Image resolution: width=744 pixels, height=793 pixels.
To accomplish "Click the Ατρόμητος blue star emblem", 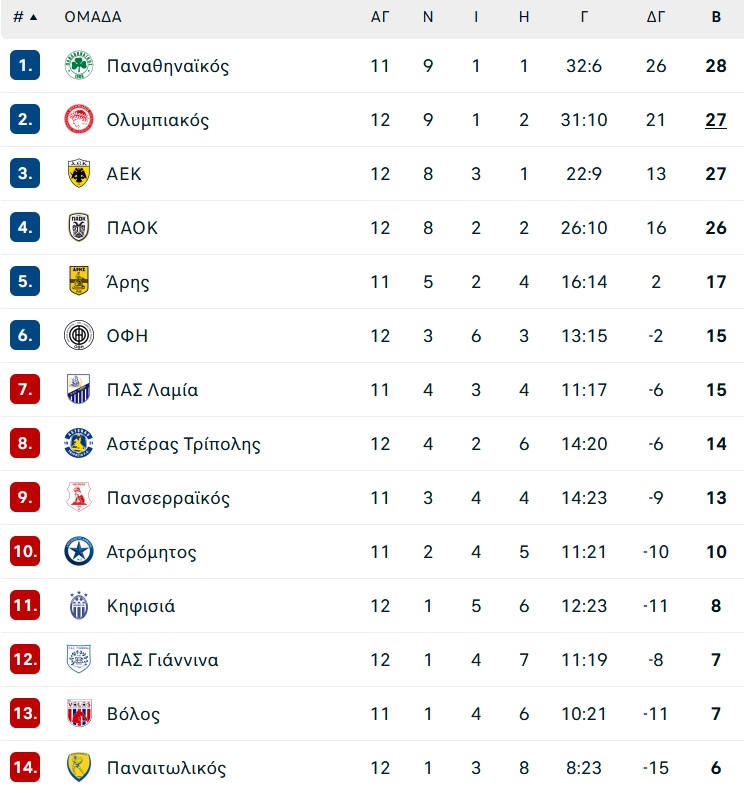I will (79, 551).
